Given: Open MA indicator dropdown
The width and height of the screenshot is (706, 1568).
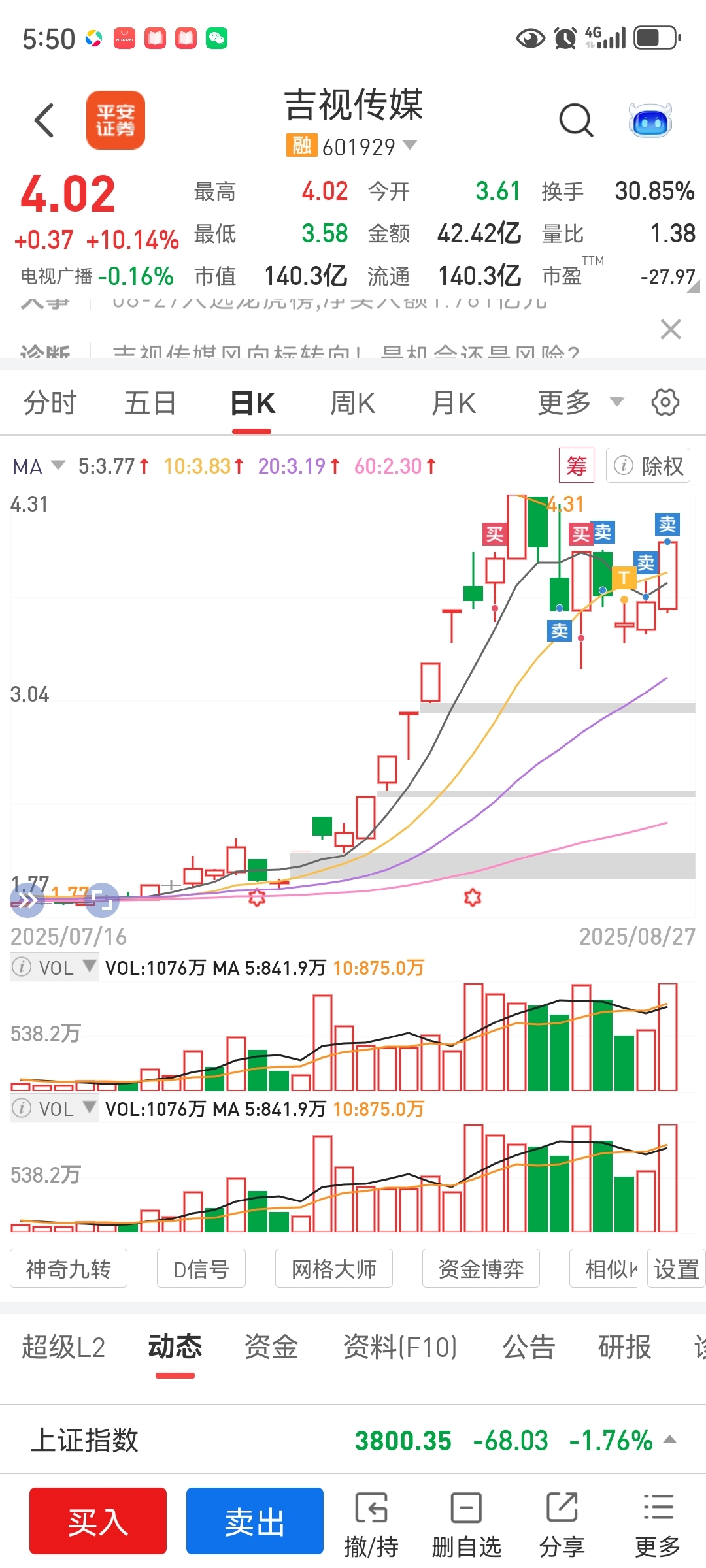Looking at the screenshot, I should pyautogui.click(x=39, y=466).
